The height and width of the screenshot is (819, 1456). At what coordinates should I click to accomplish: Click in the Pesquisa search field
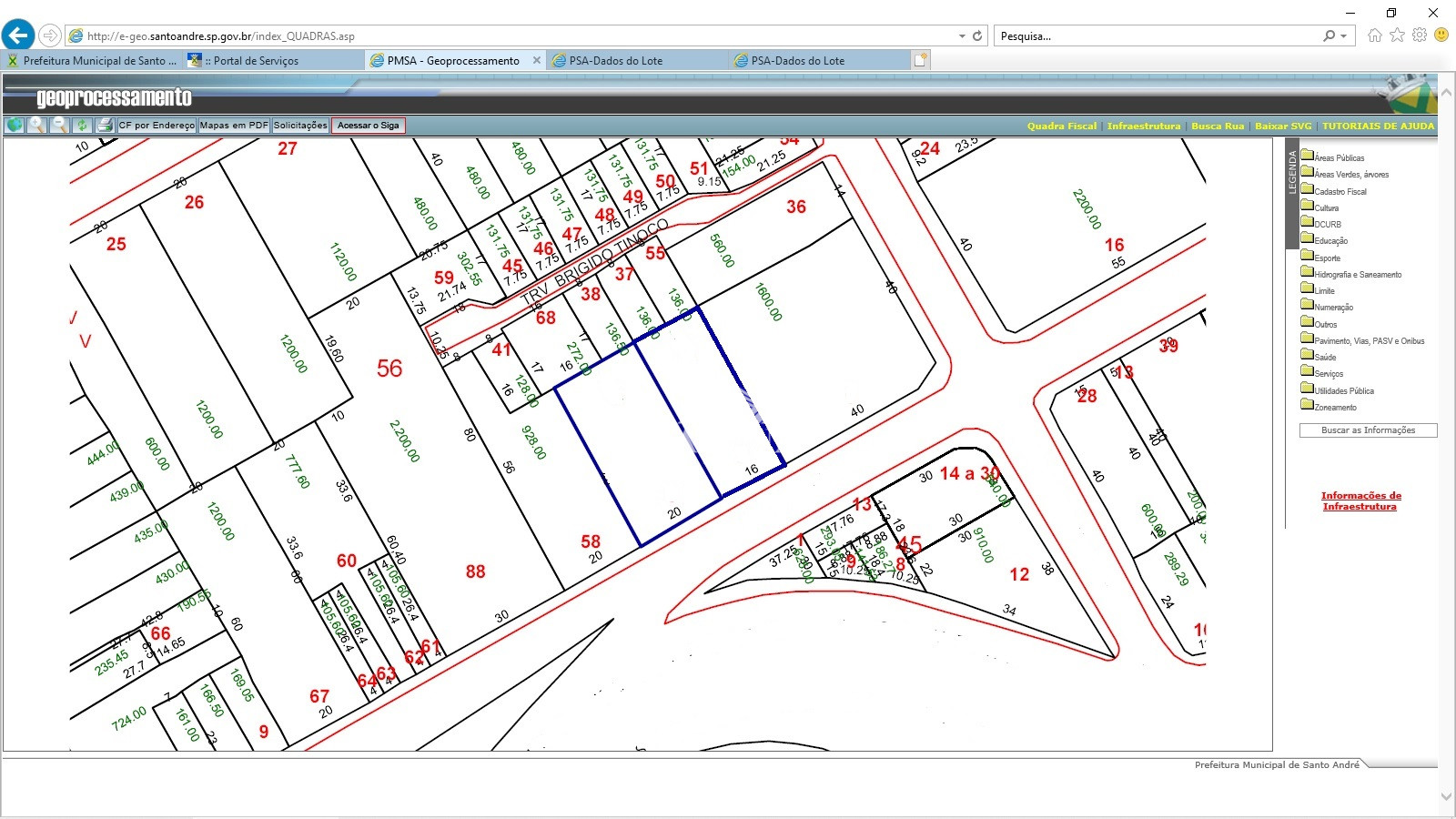[1156, 36]
